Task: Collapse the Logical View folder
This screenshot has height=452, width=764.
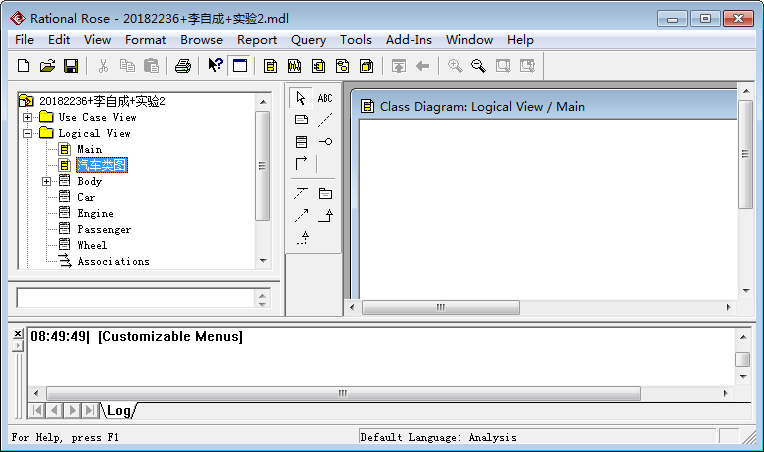Action: tap(28, 133)
